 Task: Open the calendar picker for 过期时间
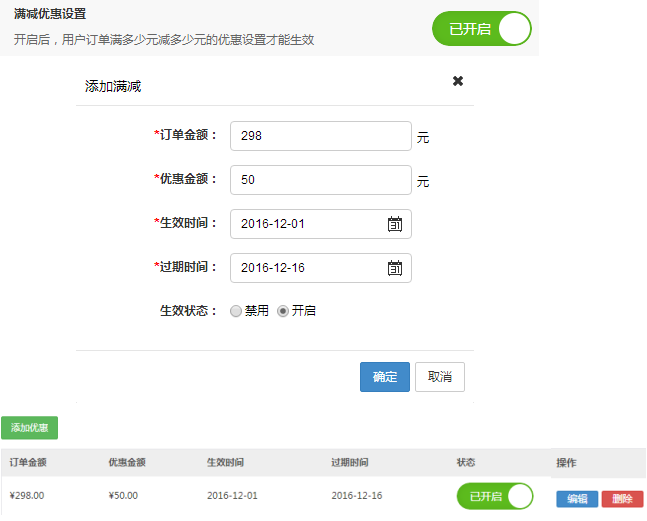pos(395,268)
